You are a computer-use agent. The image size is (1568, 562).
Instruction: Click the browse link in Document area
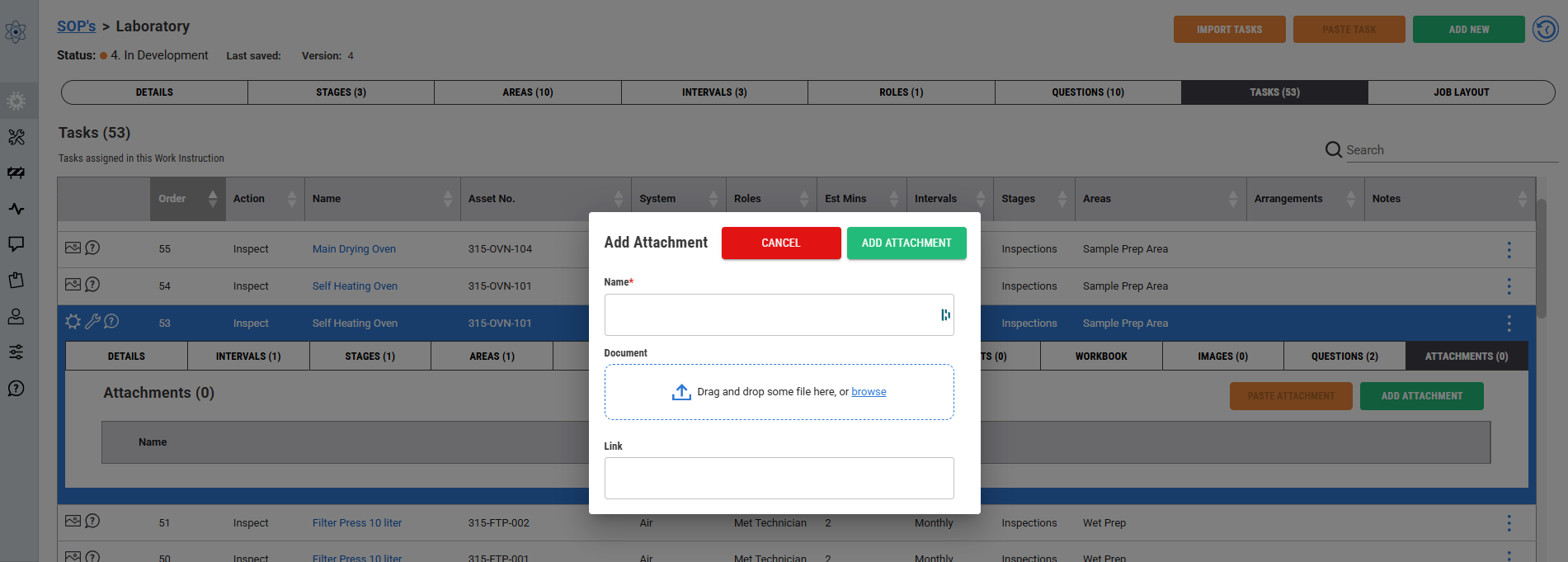click(869, 392)
